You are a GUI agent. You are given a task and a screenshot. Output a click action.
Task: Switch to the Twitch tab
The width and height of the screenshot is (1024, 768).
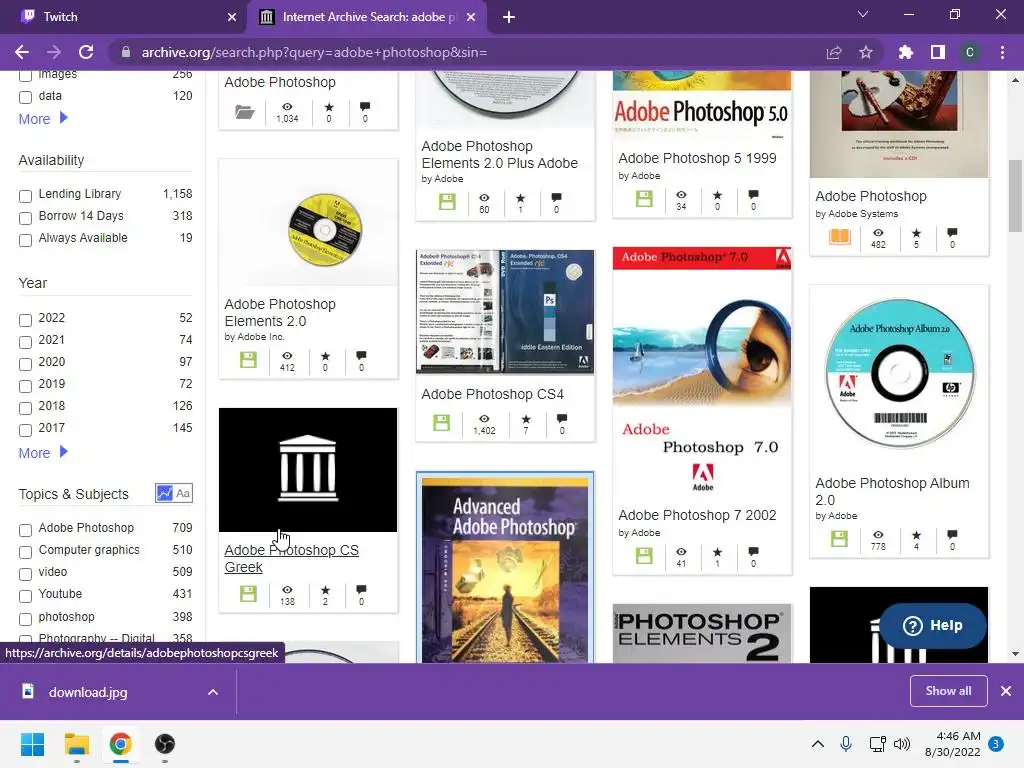pyautogui.click(x=124, y=17)
